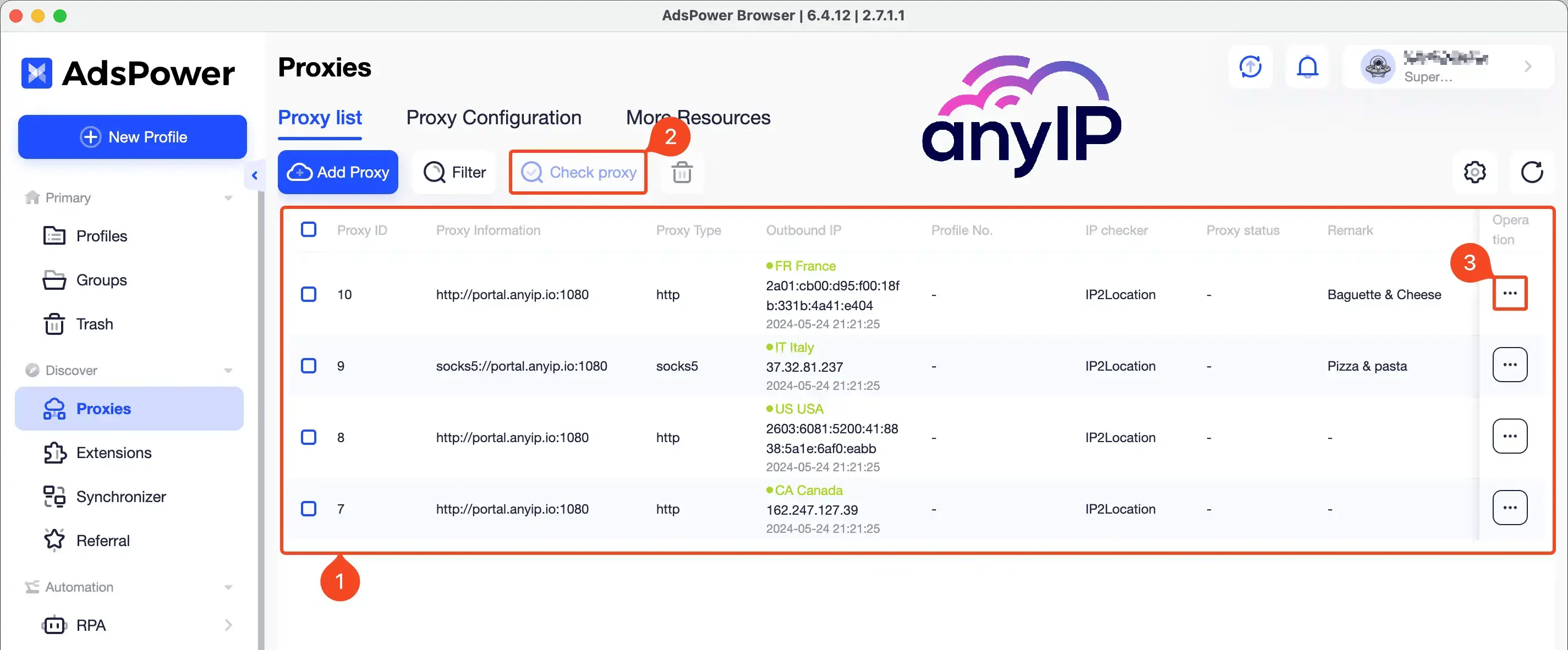Open the Proxies section in sidebar
The width and height of the screenshot is (1568, 650).
point(103,409)
